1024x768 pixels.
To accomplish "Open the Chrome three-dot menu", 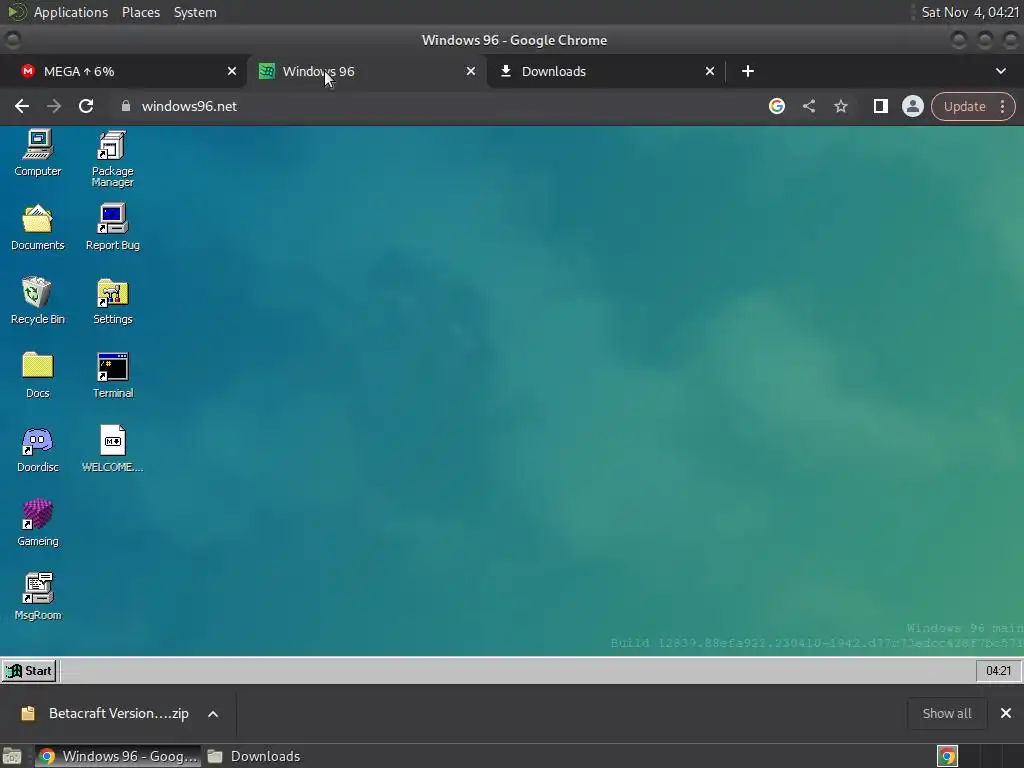I will pos(1002,106).
